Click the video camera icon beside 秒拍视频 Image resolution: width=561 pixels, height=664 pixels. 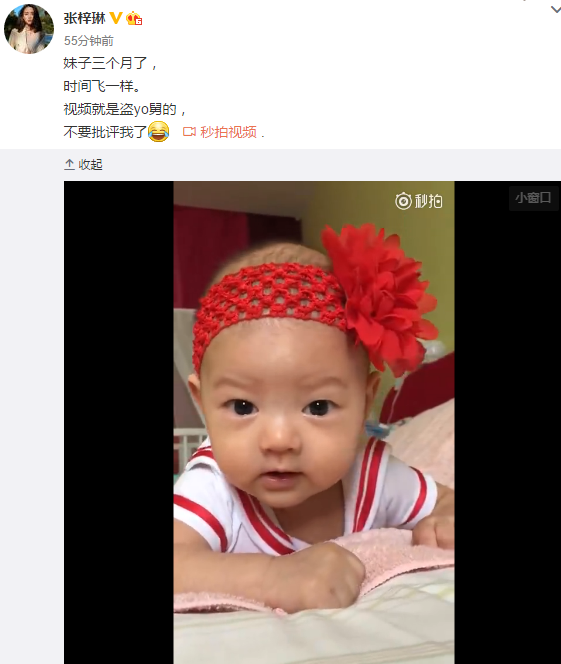point(189,132)
